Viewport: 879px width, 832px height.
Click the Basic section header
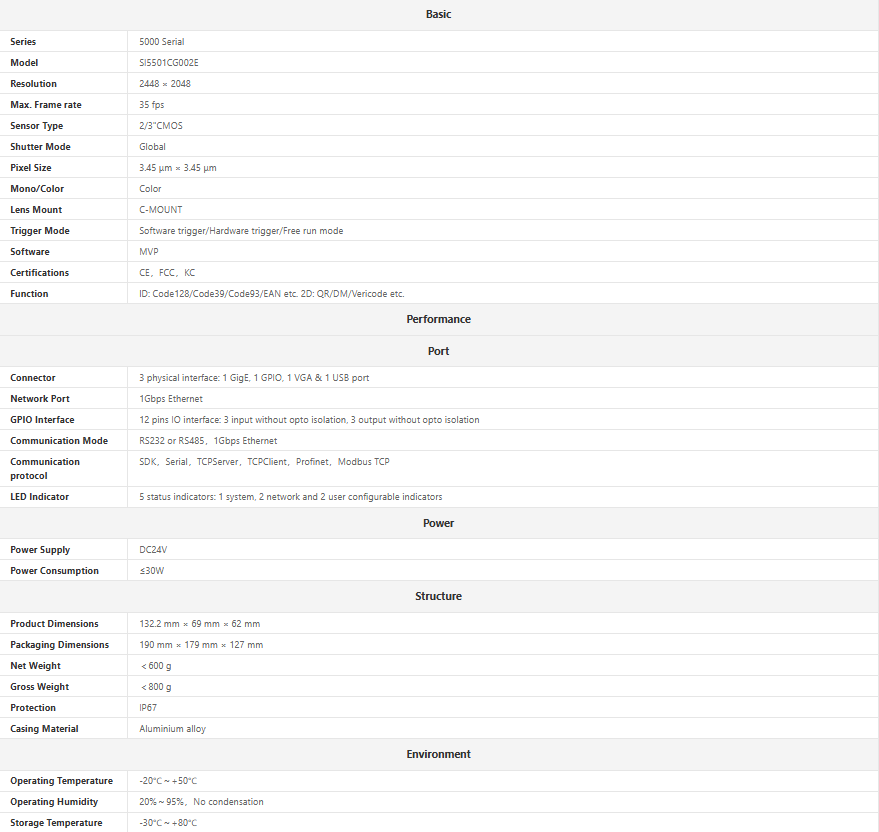click(438, 14)
